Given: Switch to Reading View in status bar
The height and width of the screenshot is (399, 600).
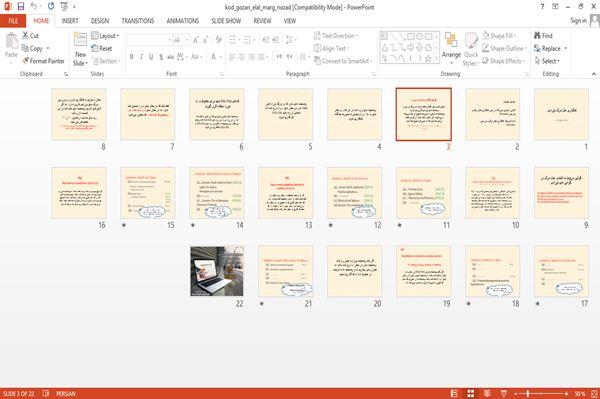Looking at the screenshot, I should click(487, 393).
